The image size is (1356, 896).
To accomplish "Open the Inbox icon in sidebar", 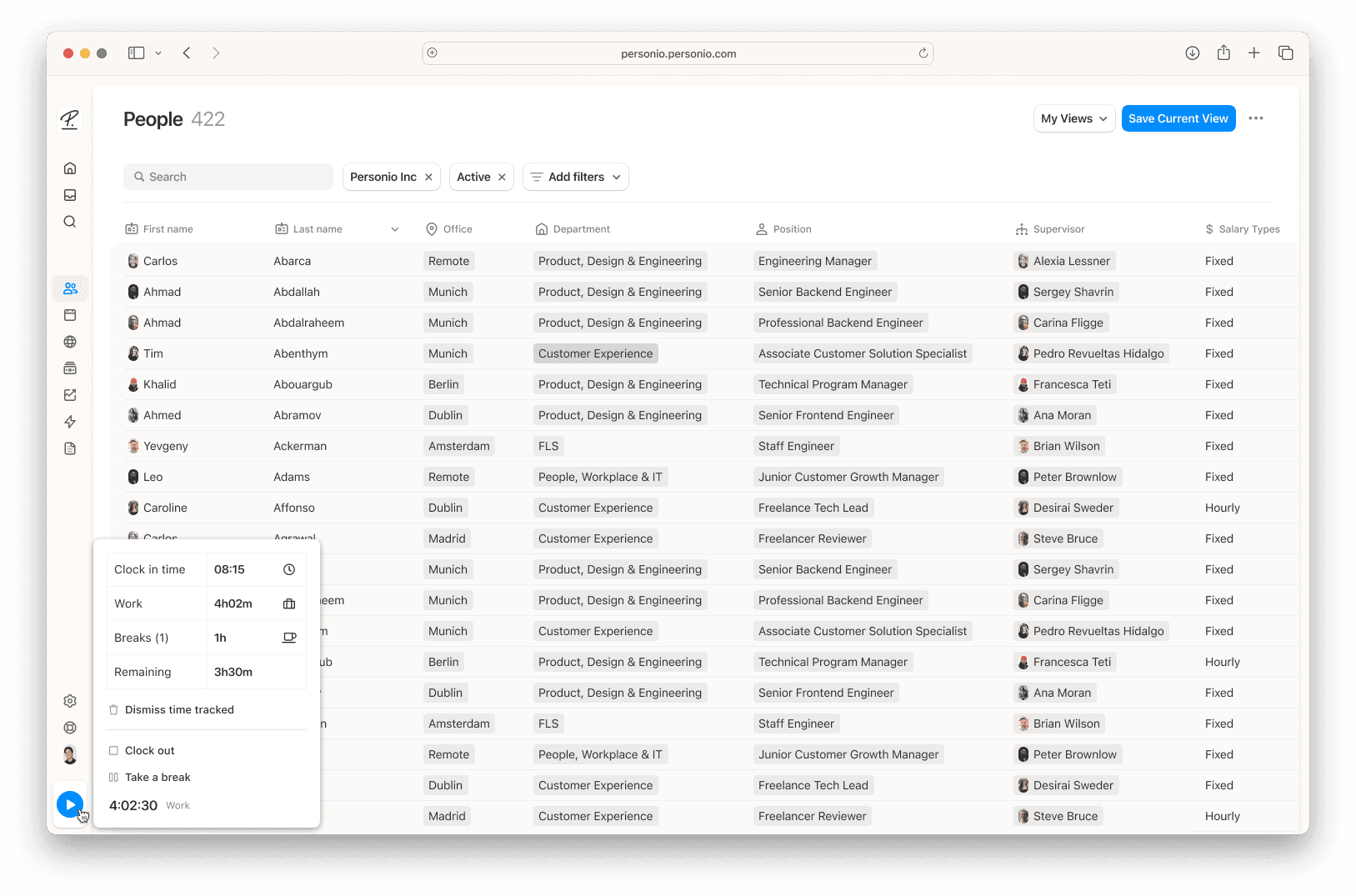I will click(70, 195).
